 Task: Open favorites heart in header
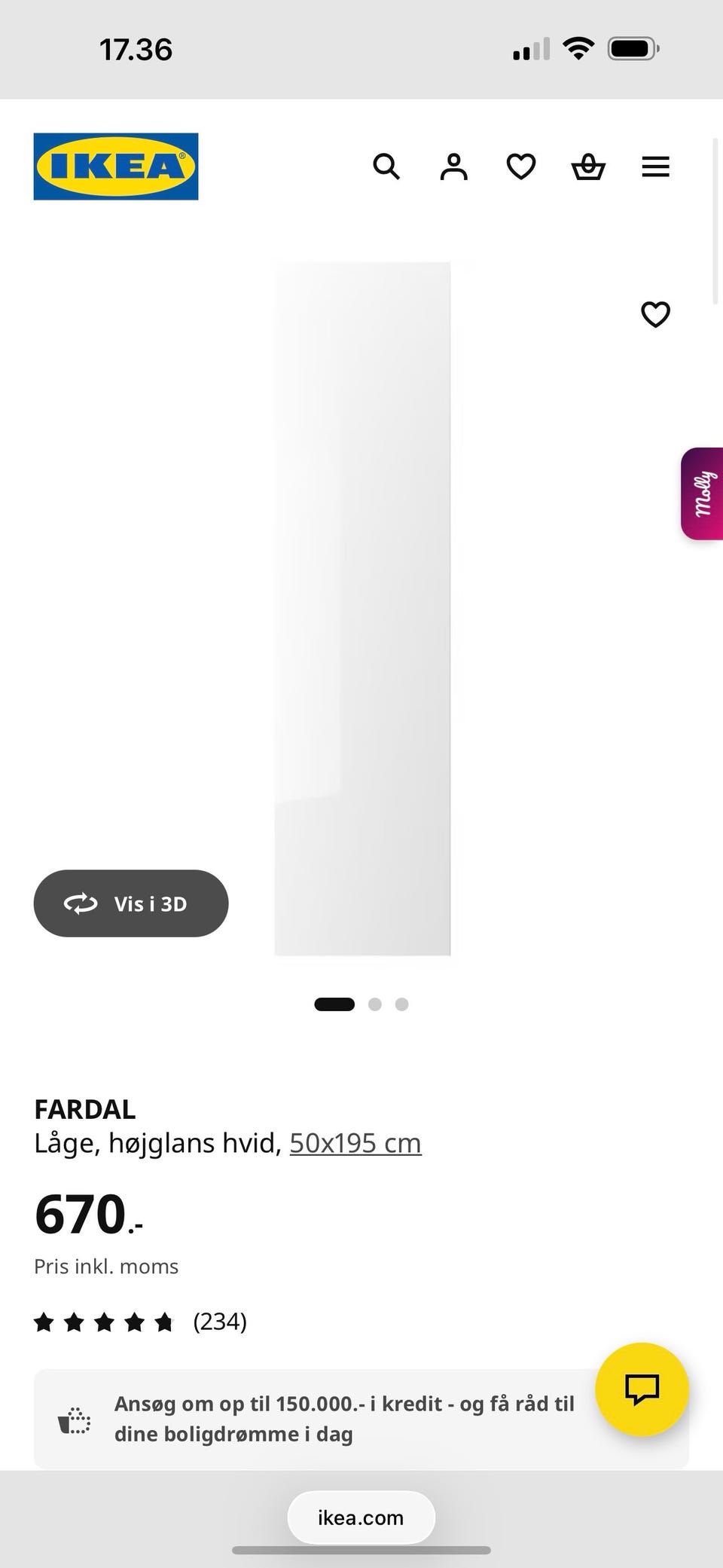coord(521,167)
